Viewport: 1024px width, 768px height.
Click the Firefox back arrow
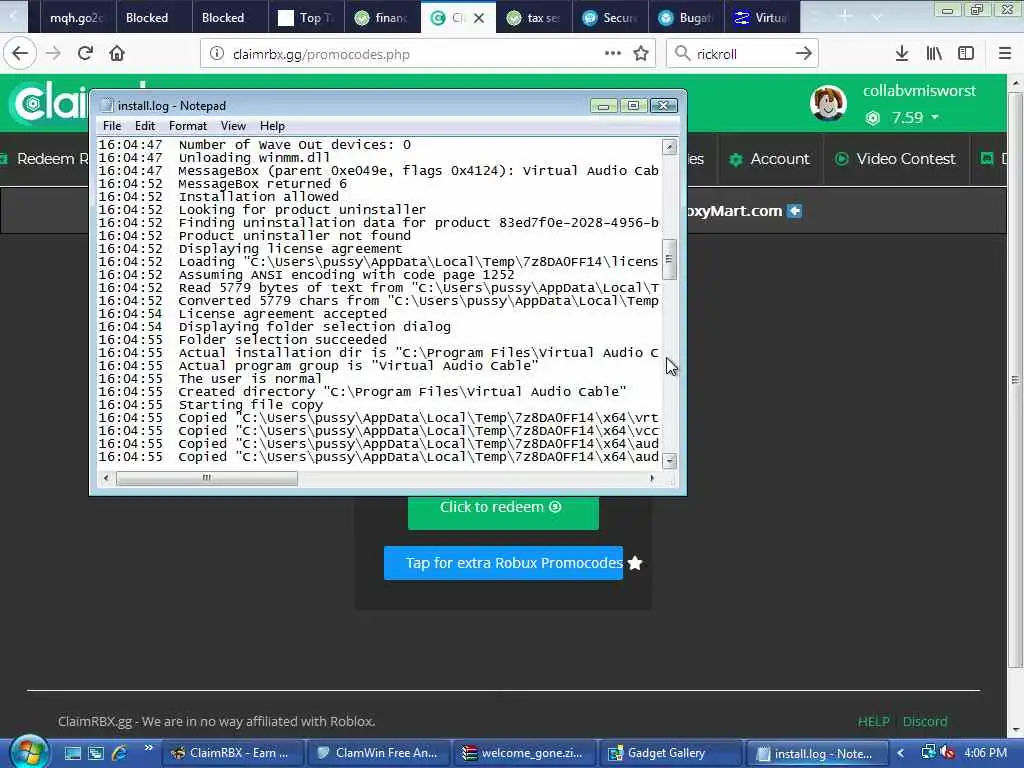point(20,54)
